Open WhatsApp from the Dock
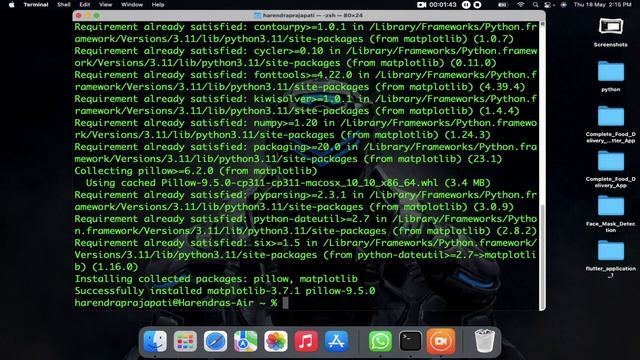 [x=380, y=341]
